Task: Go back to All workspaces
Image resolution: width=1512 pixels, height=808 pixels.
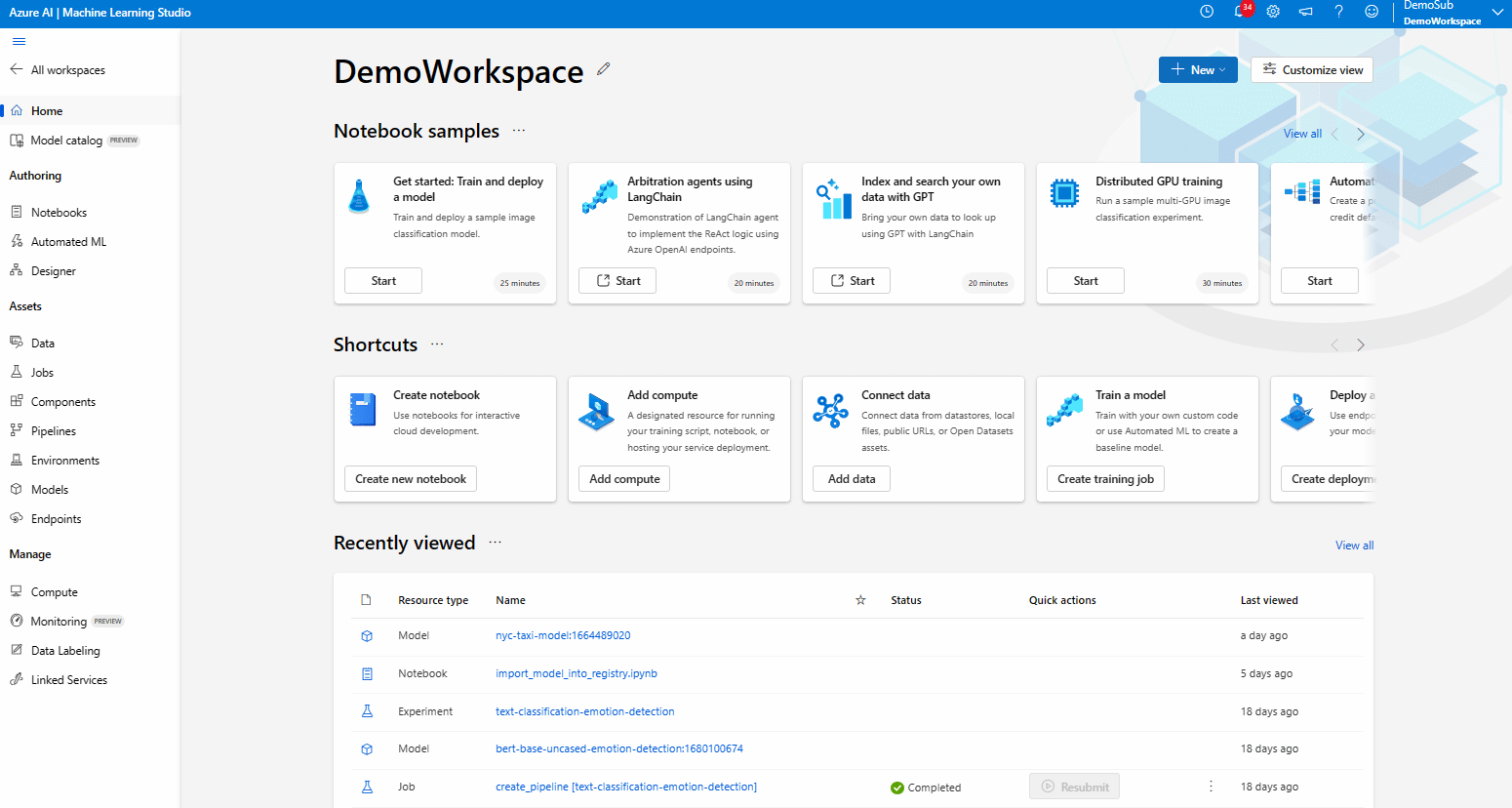Action: [x=61, y=69]
